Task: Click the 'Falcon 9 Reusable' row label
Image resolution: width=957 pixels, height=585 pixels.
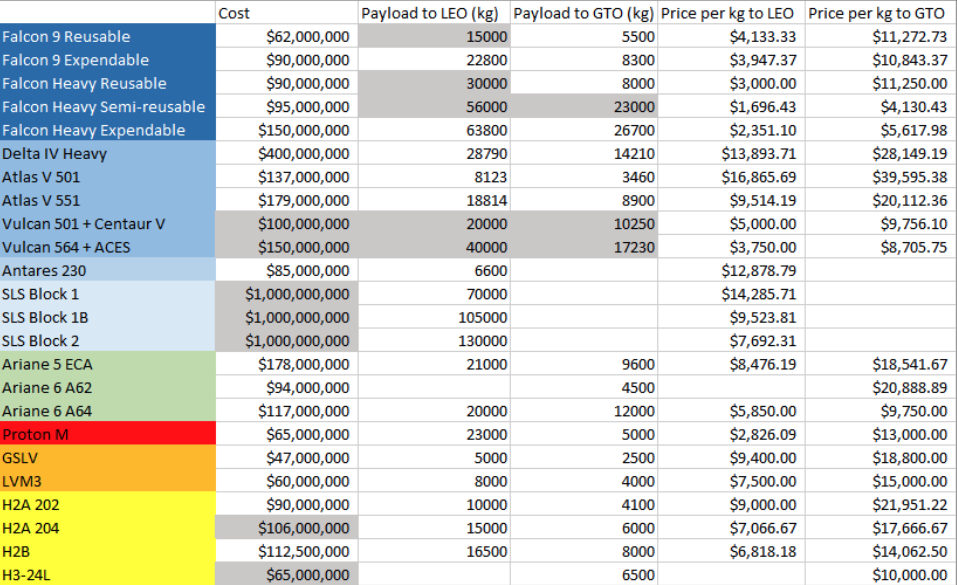Action: coord(108,37)
